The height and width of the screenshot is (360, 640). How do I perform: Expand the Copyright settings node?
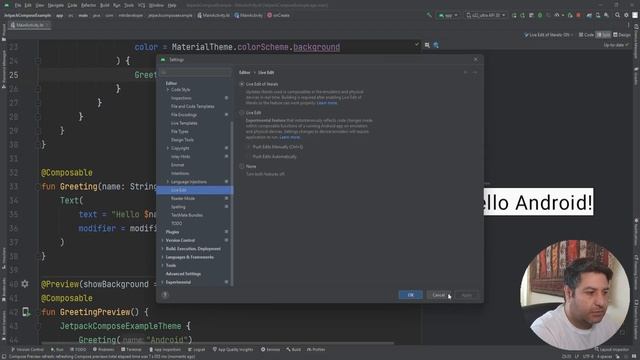tap(168, 148)
